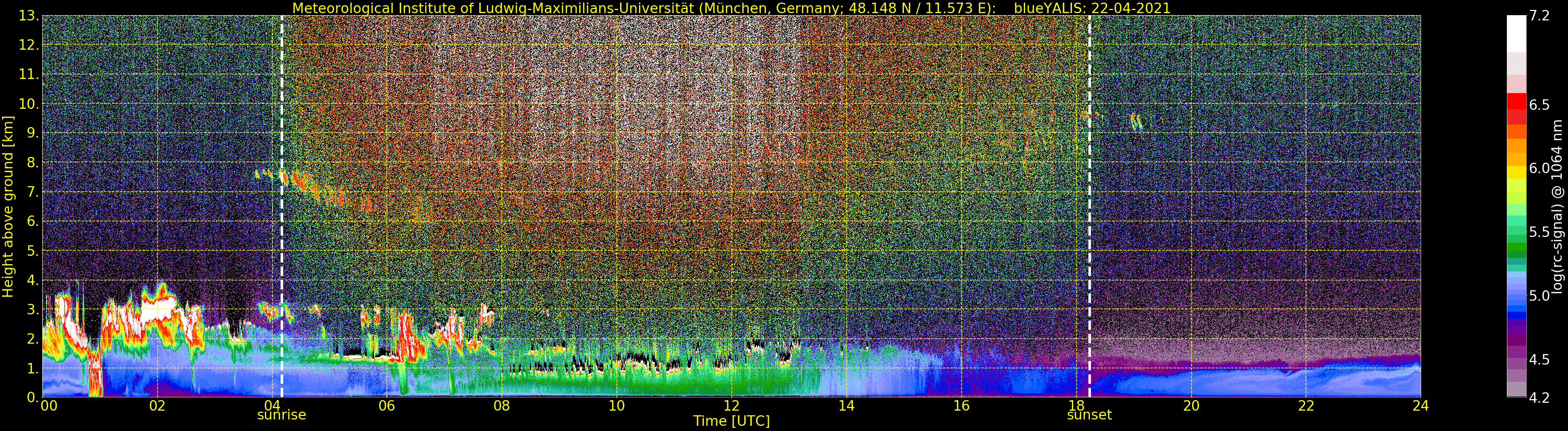
Task: Click the dashed white sunset line
Action: coord(1089,207)
